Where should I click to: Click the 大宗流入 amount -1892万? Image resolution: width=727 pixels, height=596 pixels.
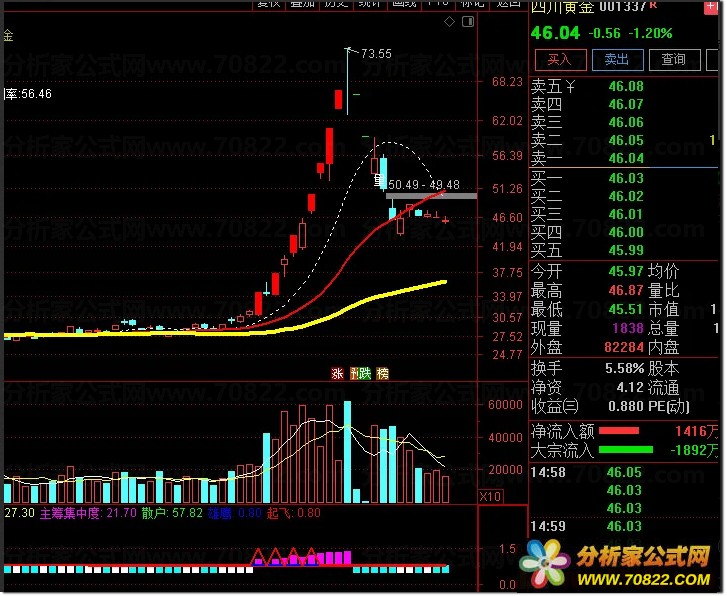(694, 450)
